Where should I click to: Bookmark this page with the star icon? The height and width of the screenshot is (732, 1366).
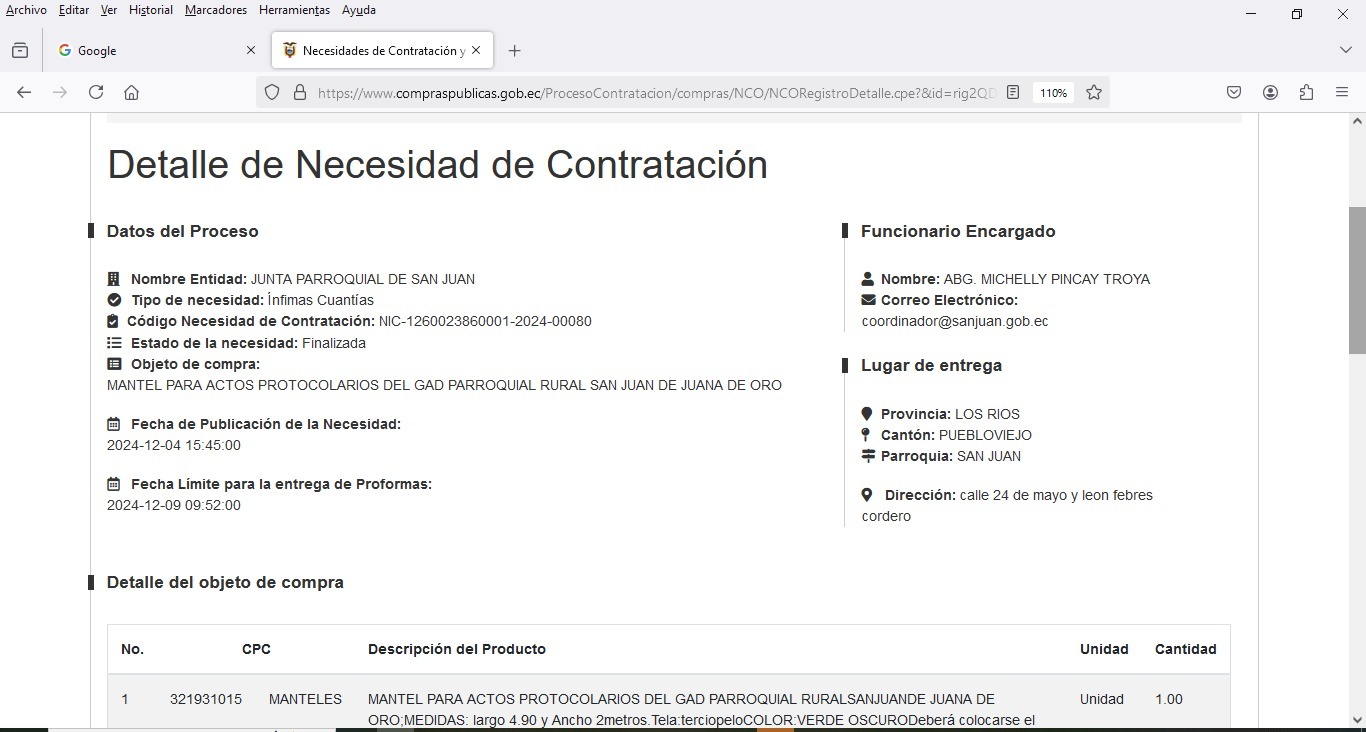1094,92
